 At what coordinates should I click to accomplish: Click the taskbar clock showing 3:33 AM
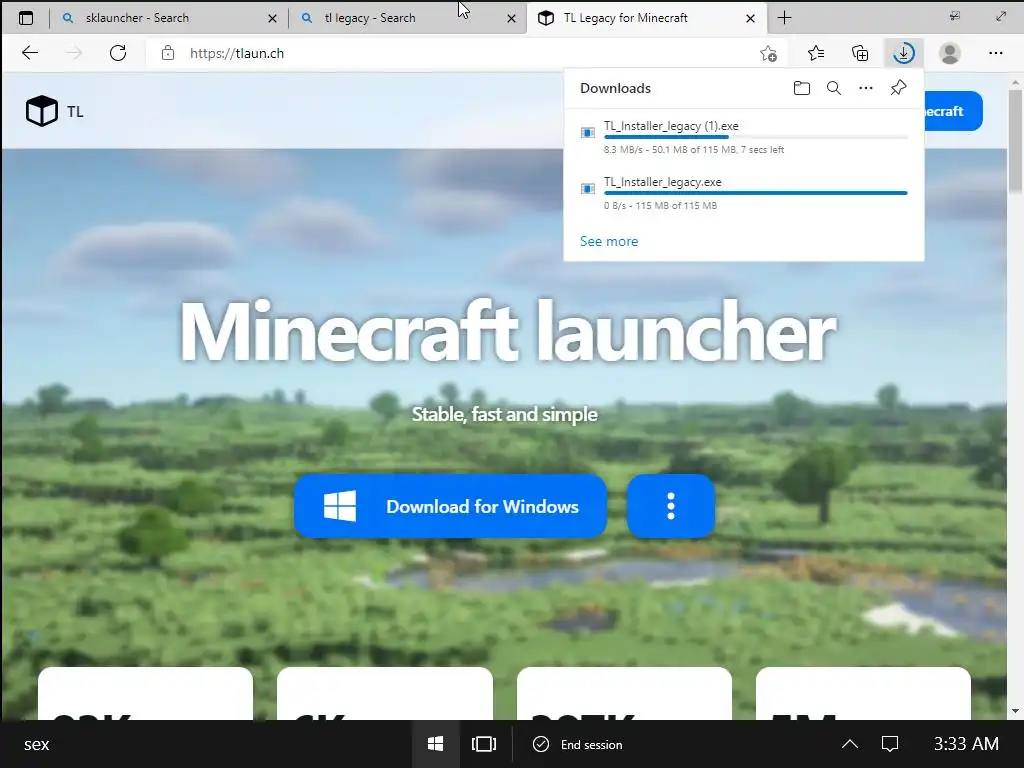966,744
